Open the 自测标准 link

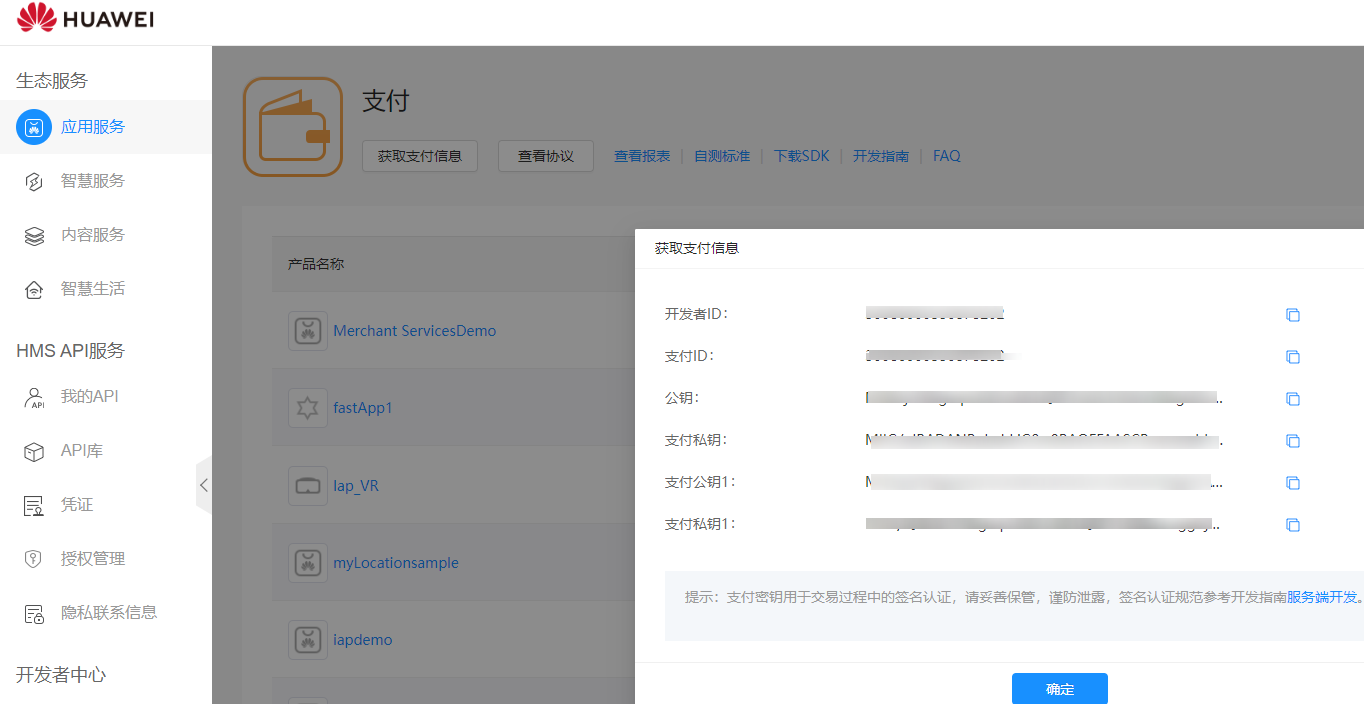point(722,156)
